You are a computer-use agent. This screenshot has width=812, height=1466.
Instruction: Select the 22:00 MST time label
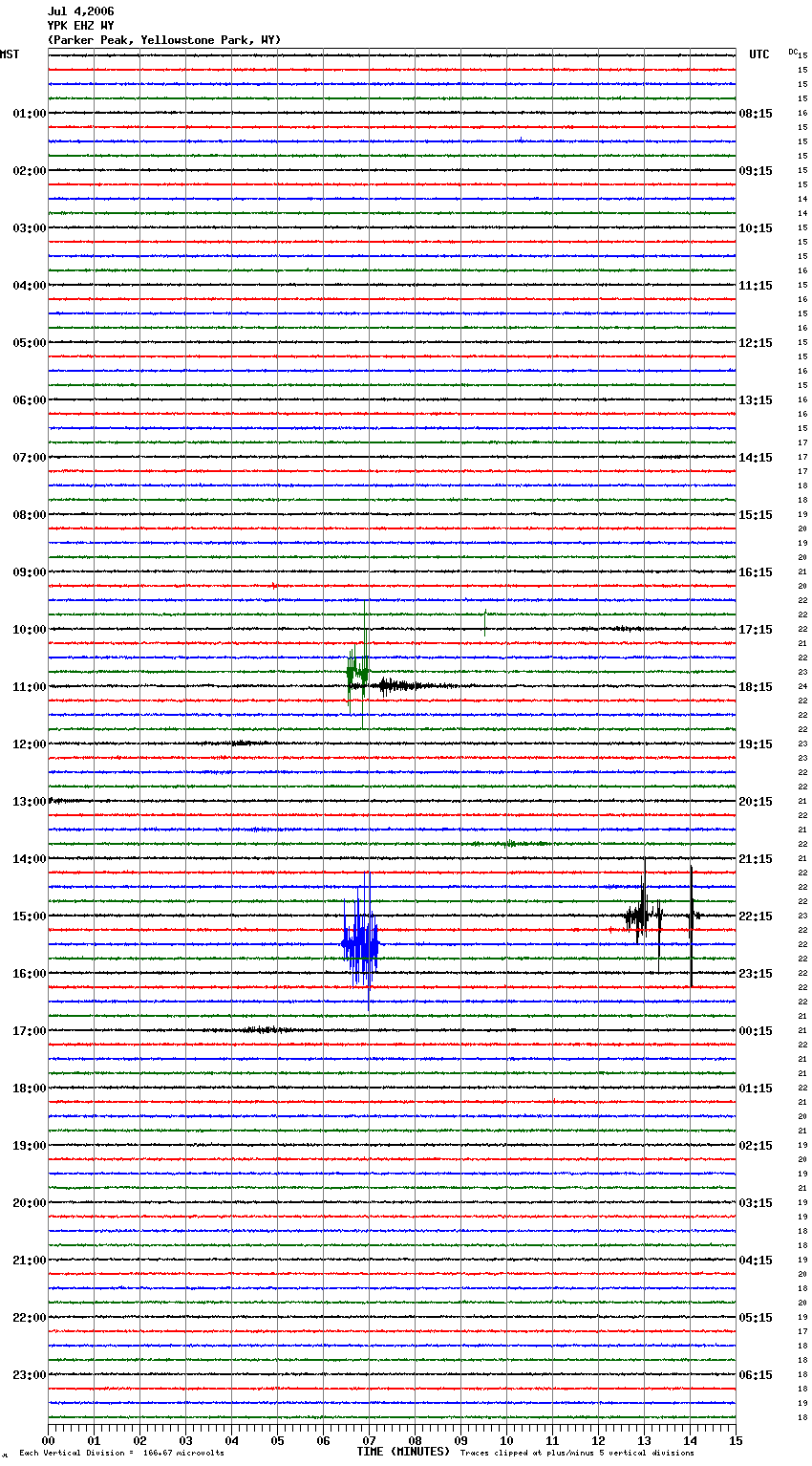coord(30,1318)
